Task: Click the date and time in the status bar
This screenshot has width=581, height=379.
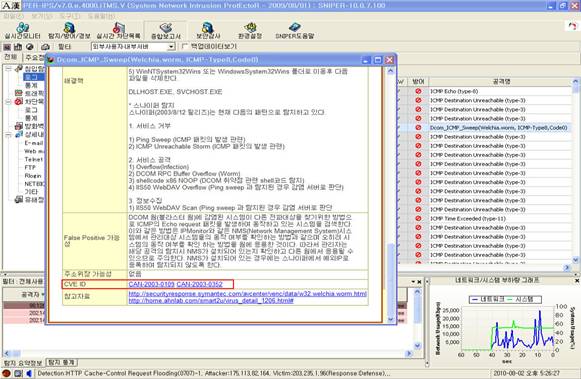Action: tap(527, 373)
